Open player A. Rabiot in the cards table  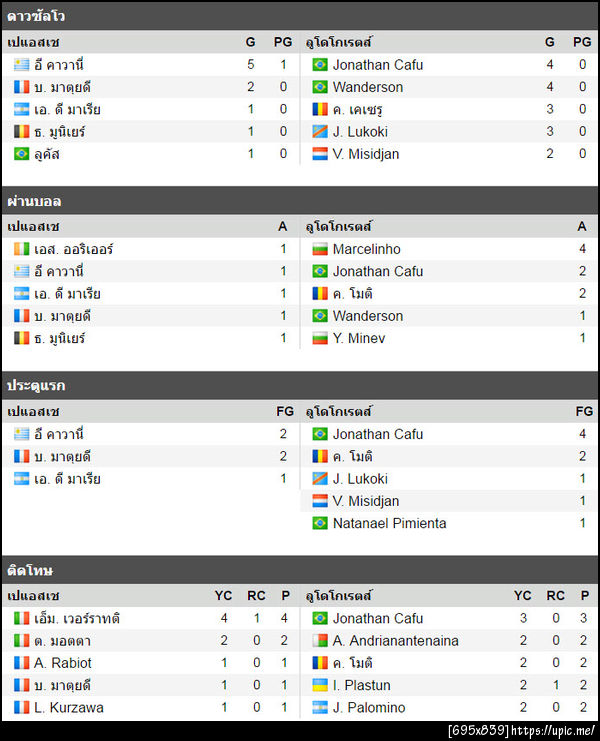63,663
